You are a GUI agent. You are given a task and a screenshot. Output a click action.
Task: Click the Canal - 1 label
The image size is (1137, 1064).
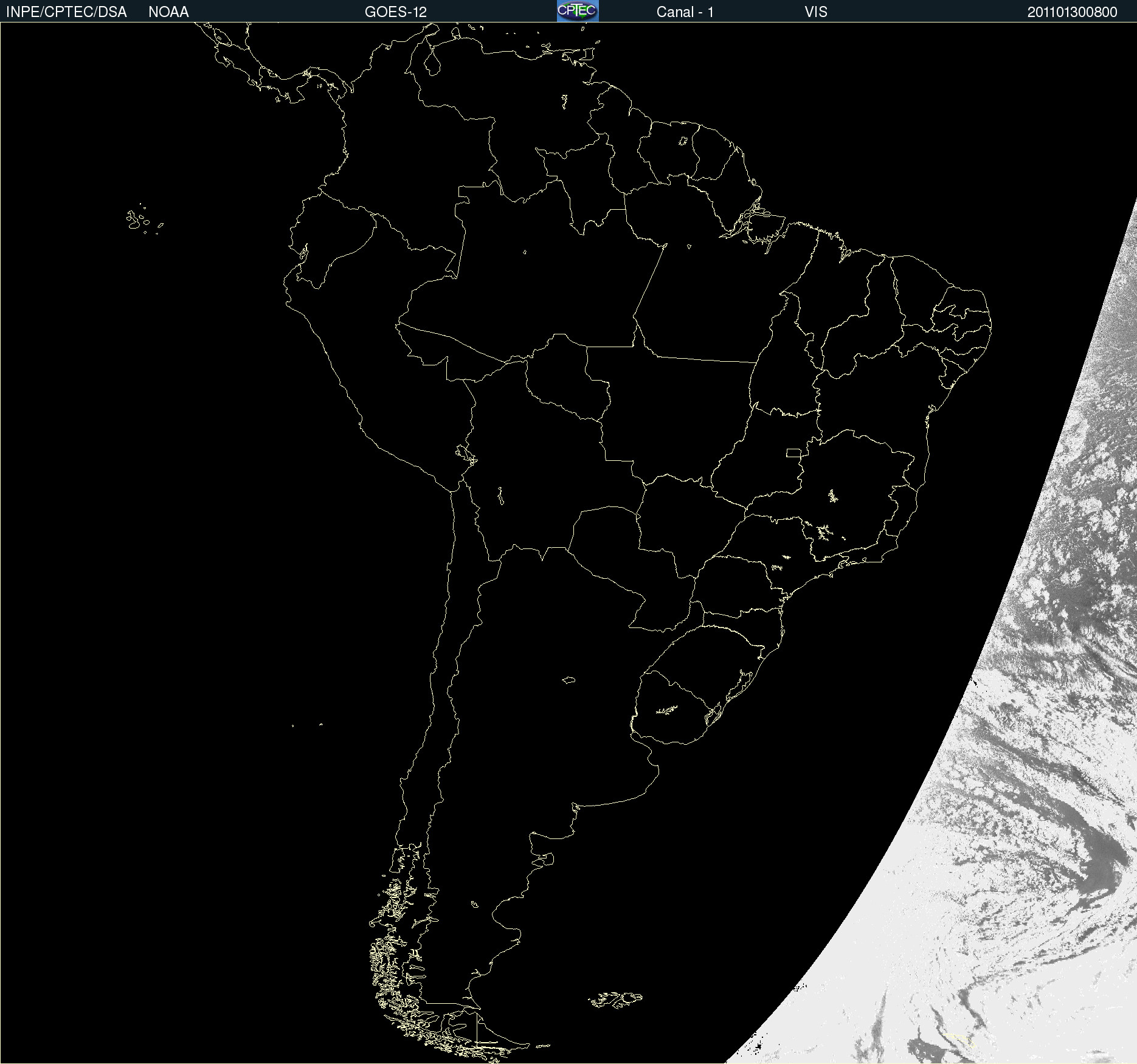coord(685,12)
